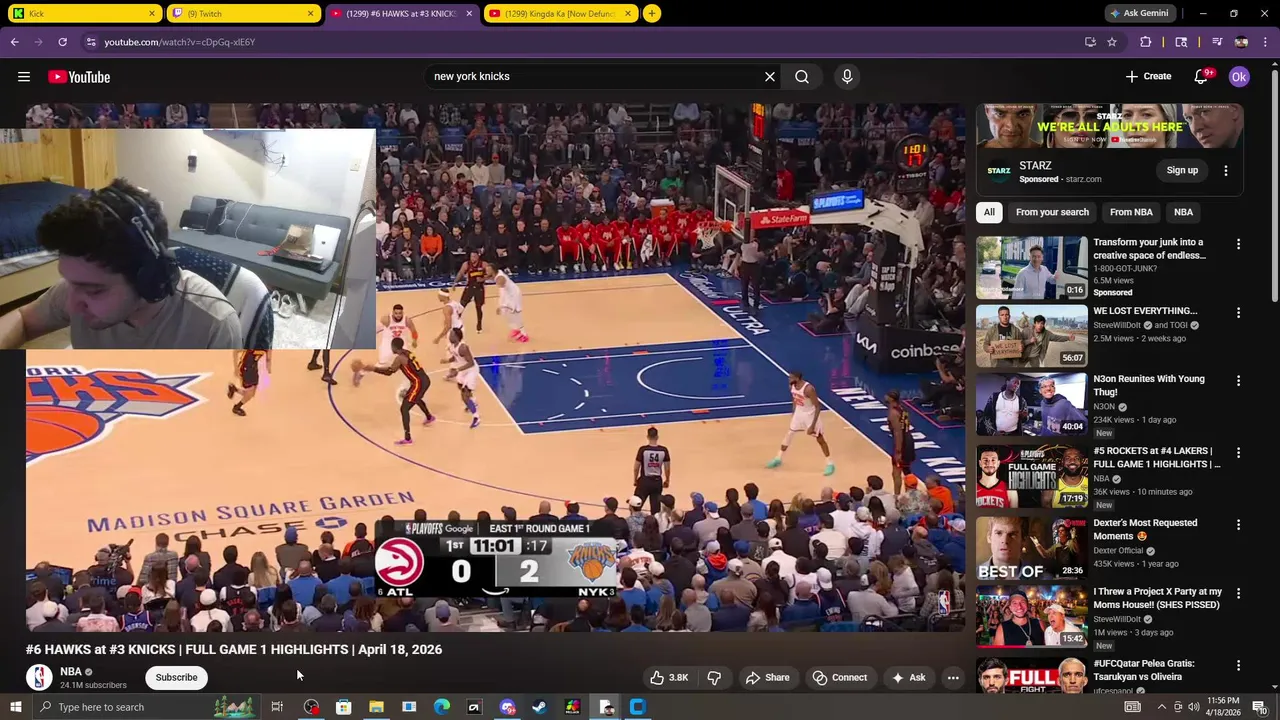Open options for STARZ sponsored ad
The height and width of the screenshot is (720, 1280).
(1226, 171)
